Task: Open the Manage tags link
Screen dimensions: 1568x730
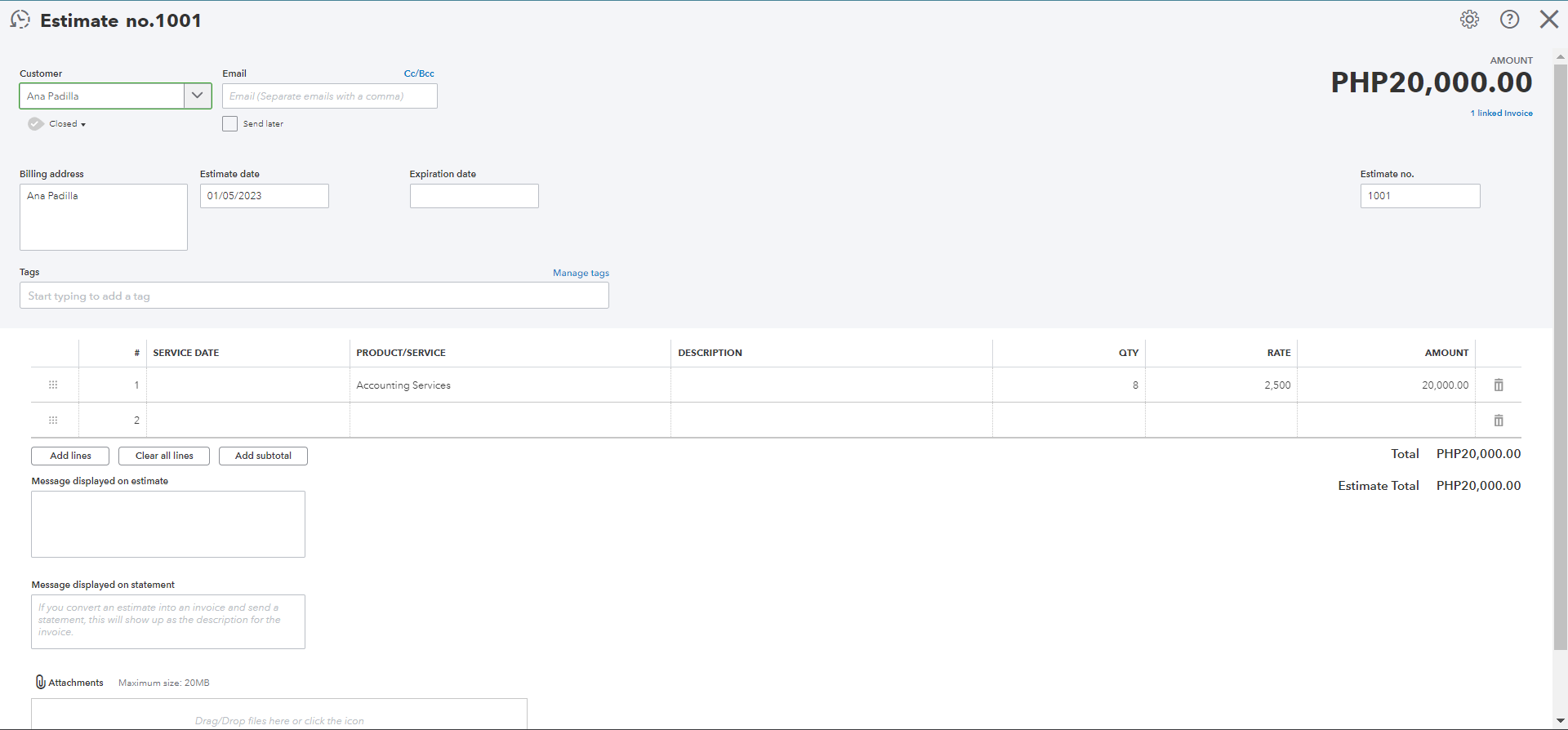Action: coord(581,273)
